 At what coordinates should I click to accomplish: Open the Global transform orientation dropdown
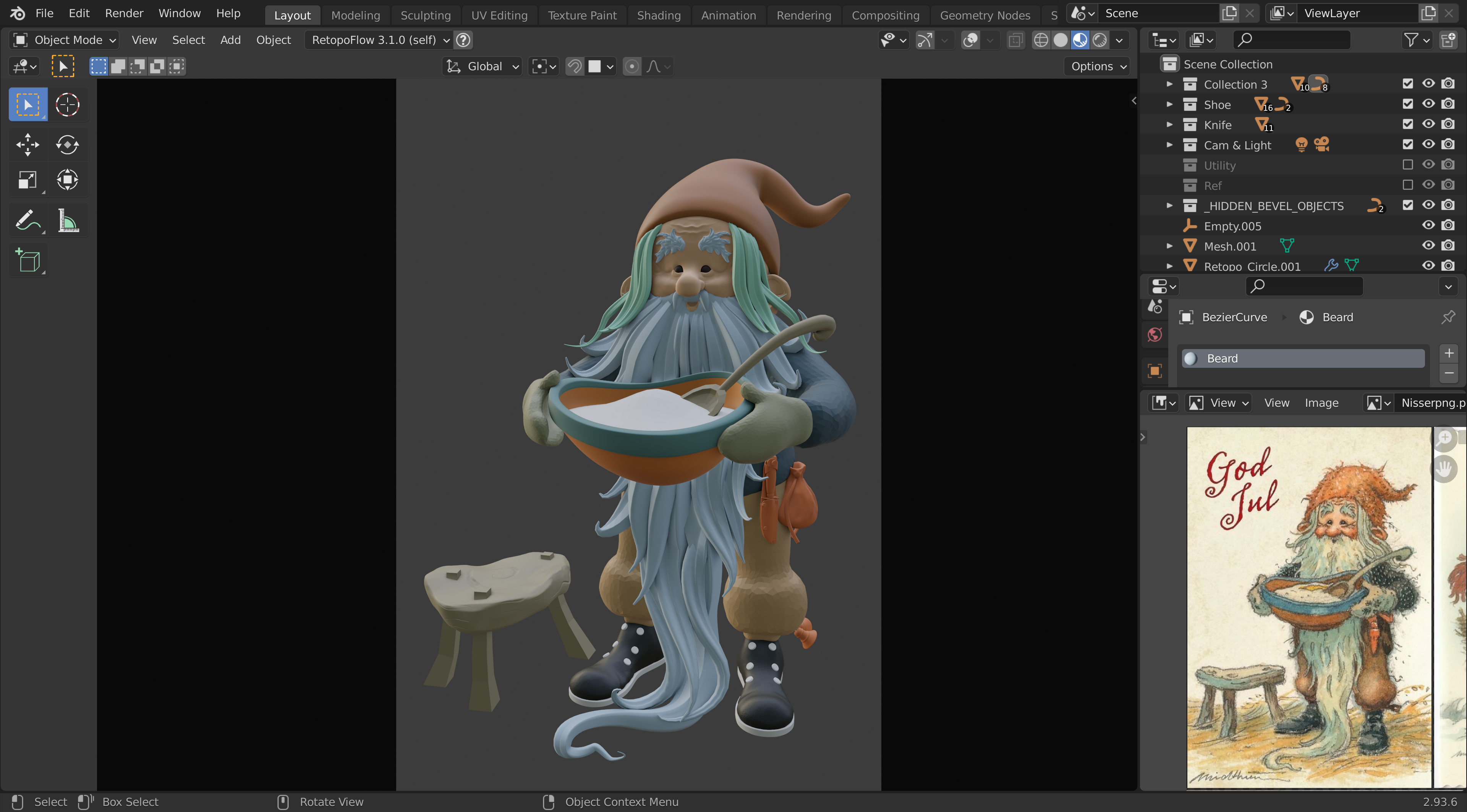point(483,66)
